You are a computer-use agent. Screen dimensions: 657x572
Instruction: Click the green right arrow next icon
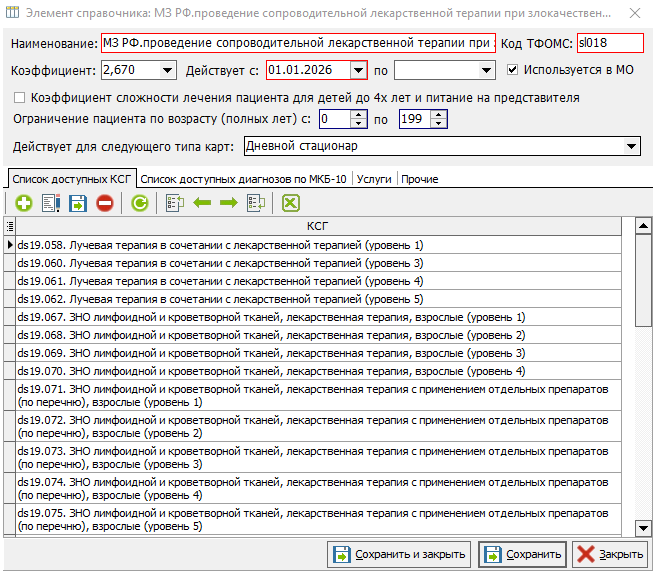click(x=229, y=203)
